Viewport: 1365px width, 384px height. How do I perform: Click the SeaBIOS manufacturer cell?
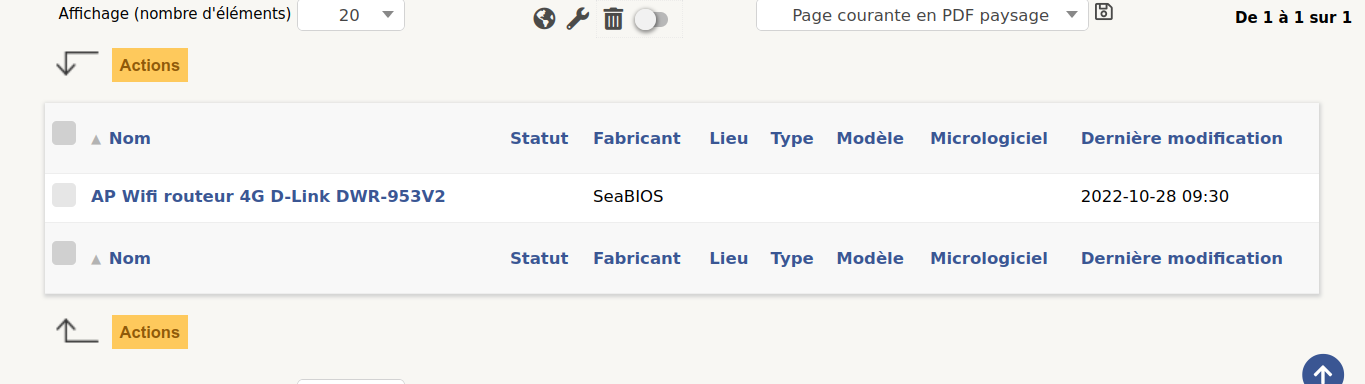(x=628, y=196)
